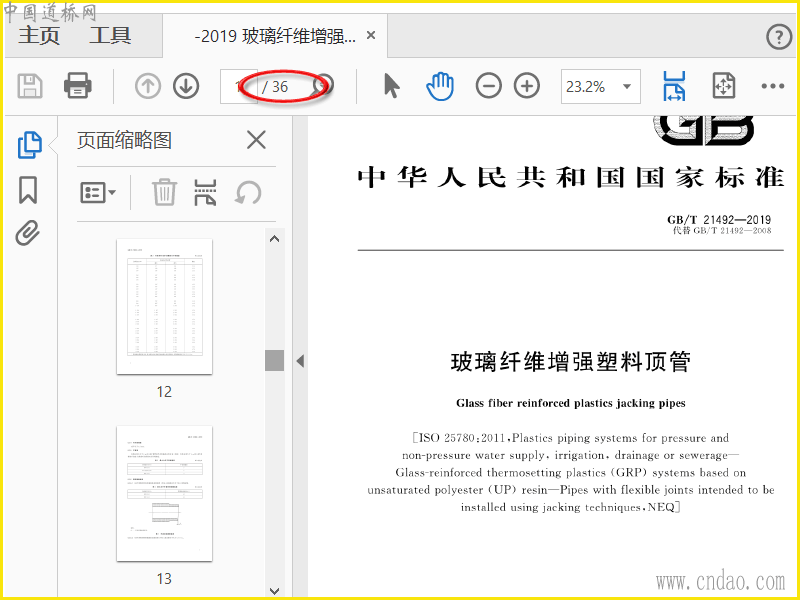Click the save file icon
This screenshot has width=800, height=600.
tap(30, 86)
